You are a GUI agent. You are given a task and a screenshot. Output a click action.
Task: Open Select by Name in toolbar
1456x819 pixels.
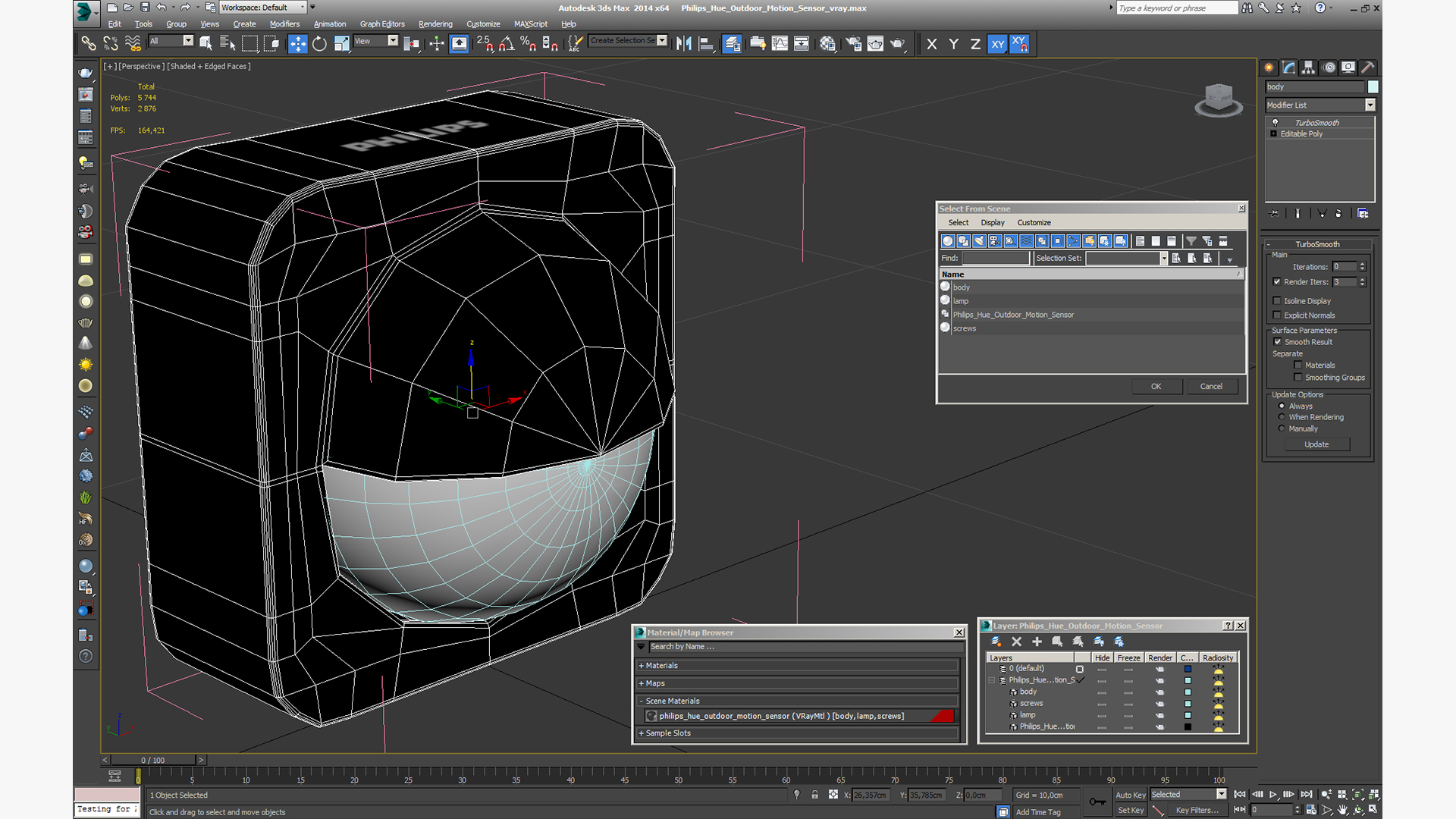point(227,44)
